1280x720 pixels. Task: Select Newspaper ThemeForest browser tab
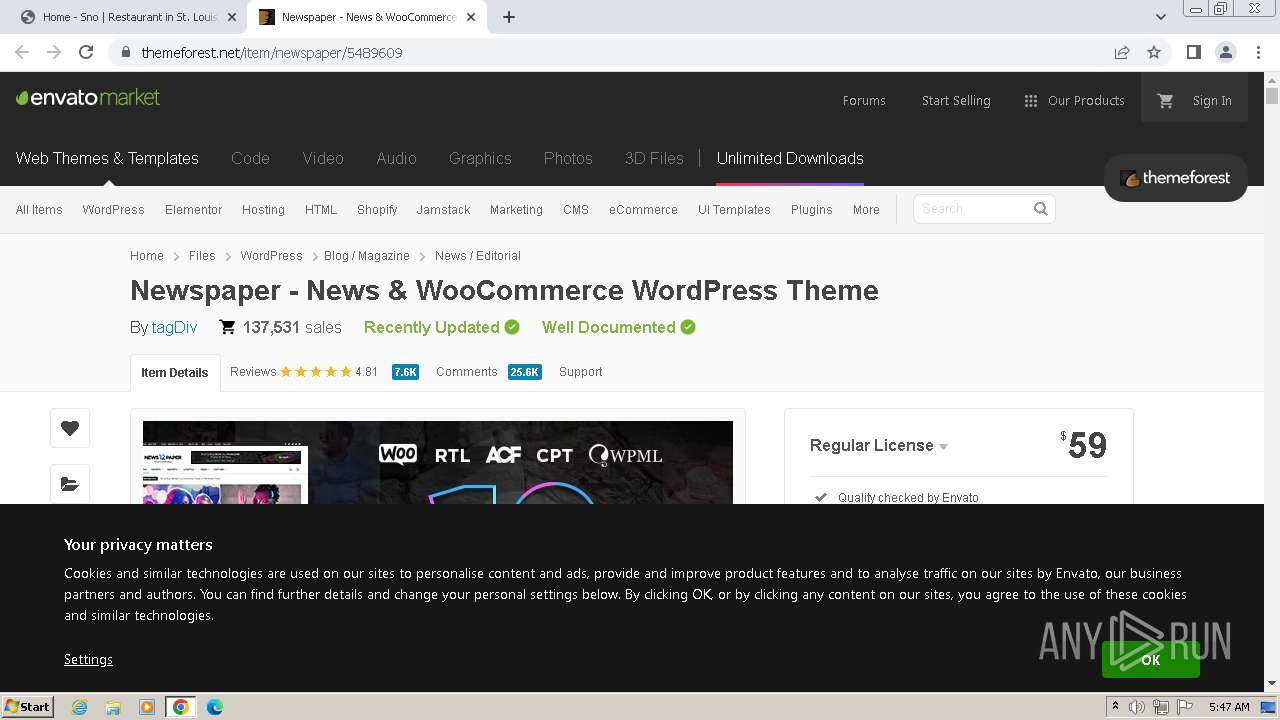click(369, 17)
